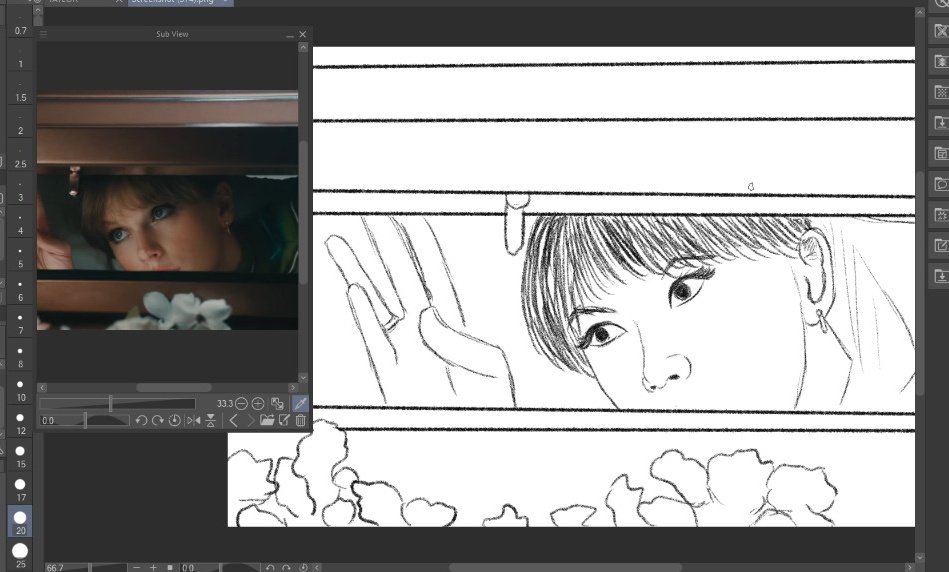The image size is (949, 572).
Task: Rotate Sub View image right
Action: tap(157, 420)
